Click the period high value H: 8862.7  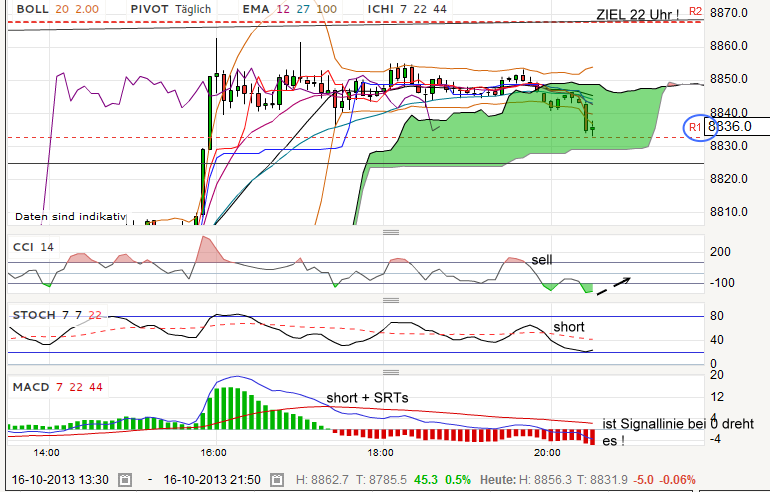point(322,480)
